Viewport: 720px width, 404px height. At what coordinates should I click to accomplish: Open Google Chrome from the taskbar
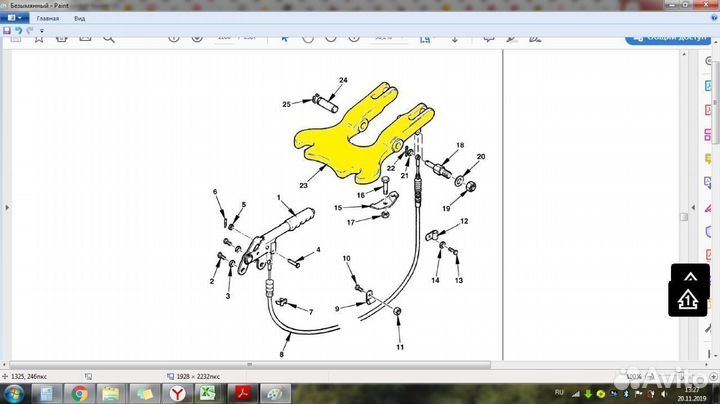[x=79, y=393]
